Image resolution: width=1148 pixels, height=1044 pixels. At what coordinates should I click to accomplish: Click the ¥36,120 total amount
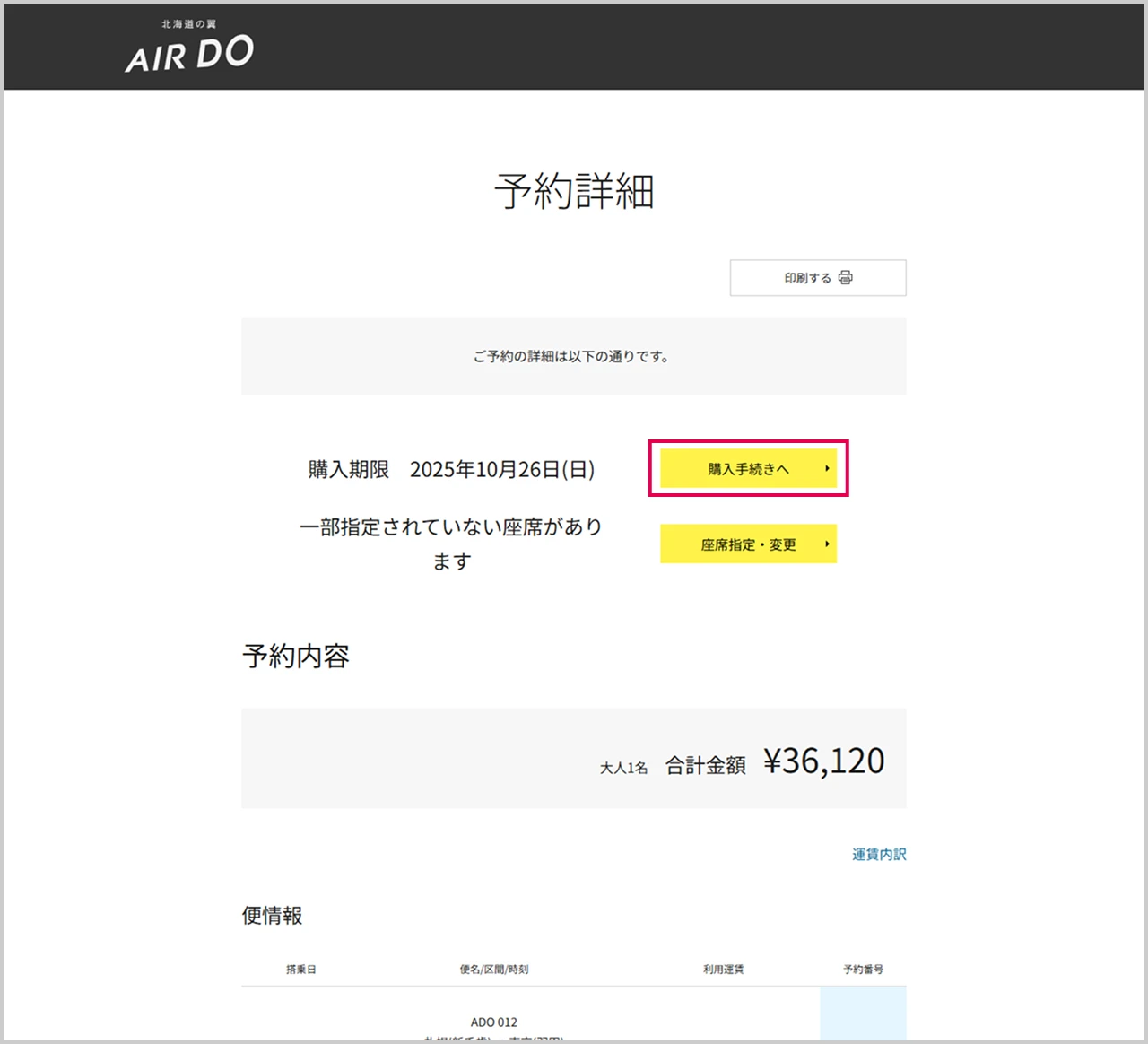pos(823,761)
